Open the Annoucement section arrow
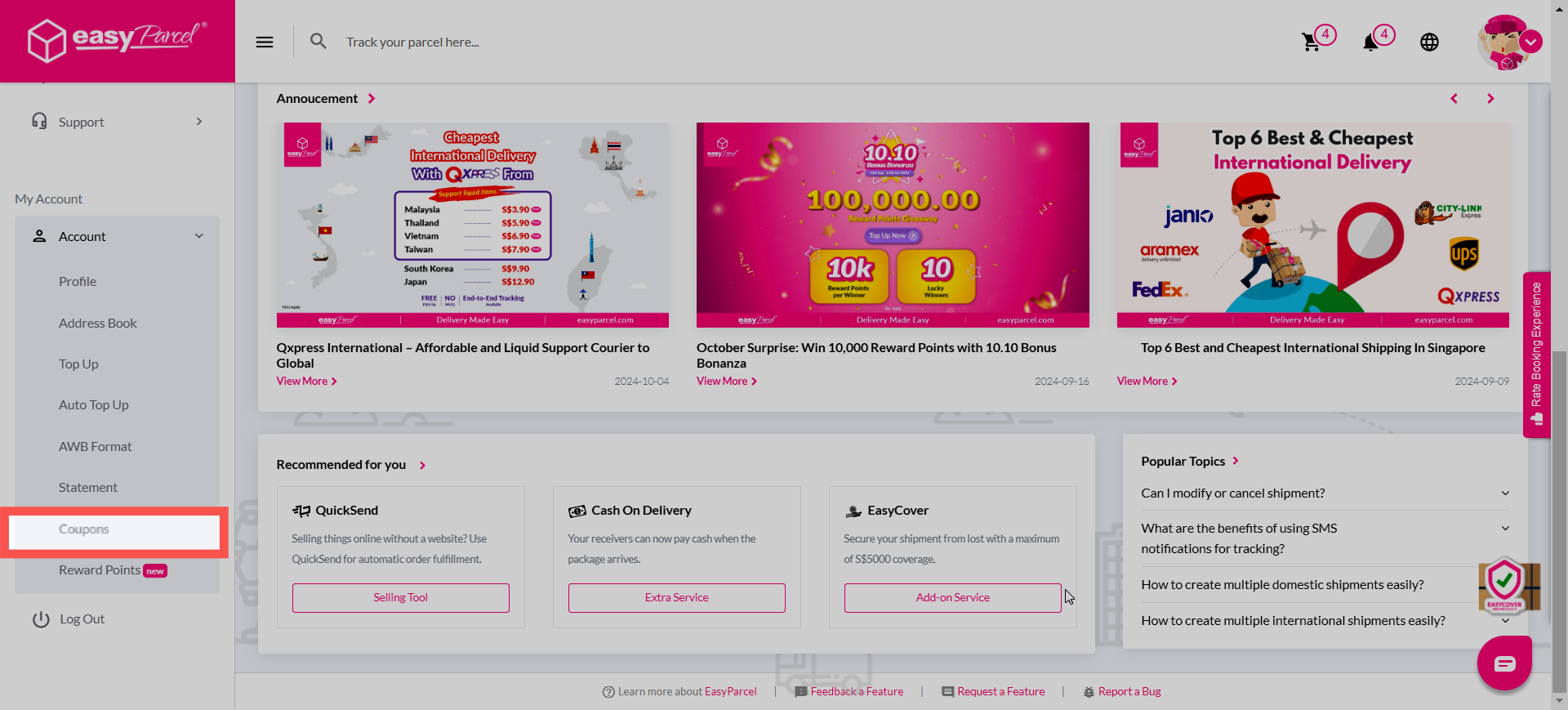The image size is (1568, 710). (x=372, y=99)
